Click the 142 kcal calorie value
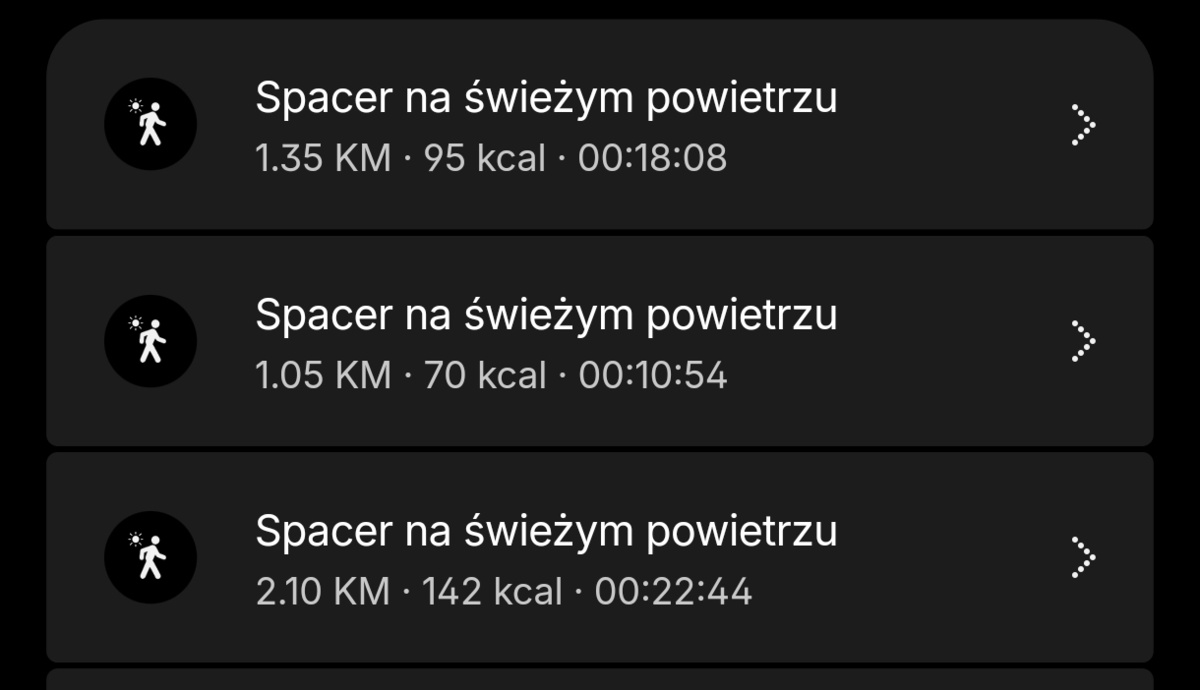1200x690 pixels. tap(492, 591)
